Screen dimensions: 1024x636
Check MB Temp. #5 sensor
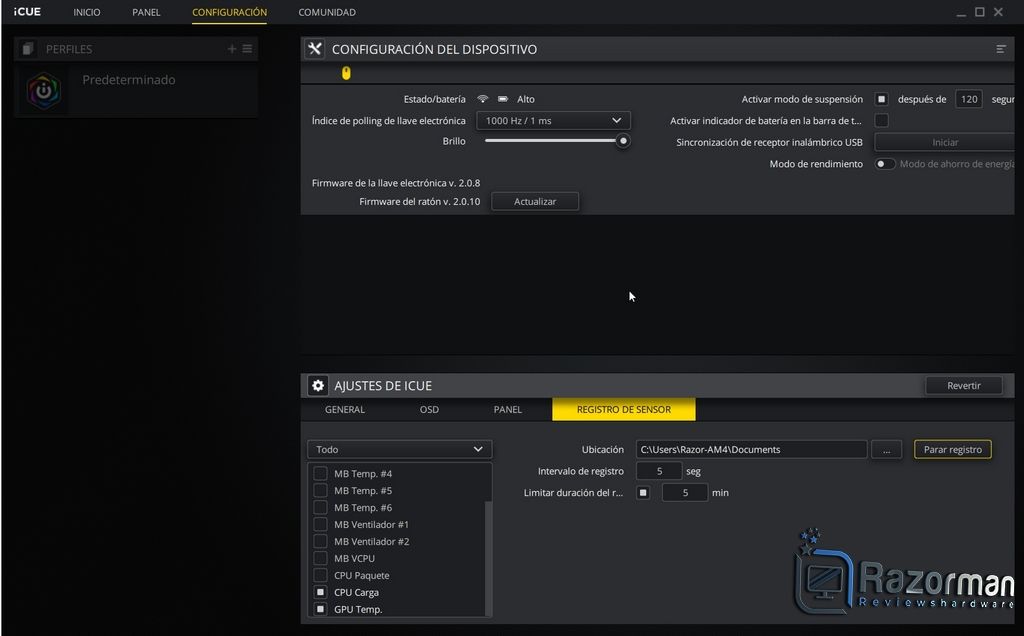[x=320, y=490]
